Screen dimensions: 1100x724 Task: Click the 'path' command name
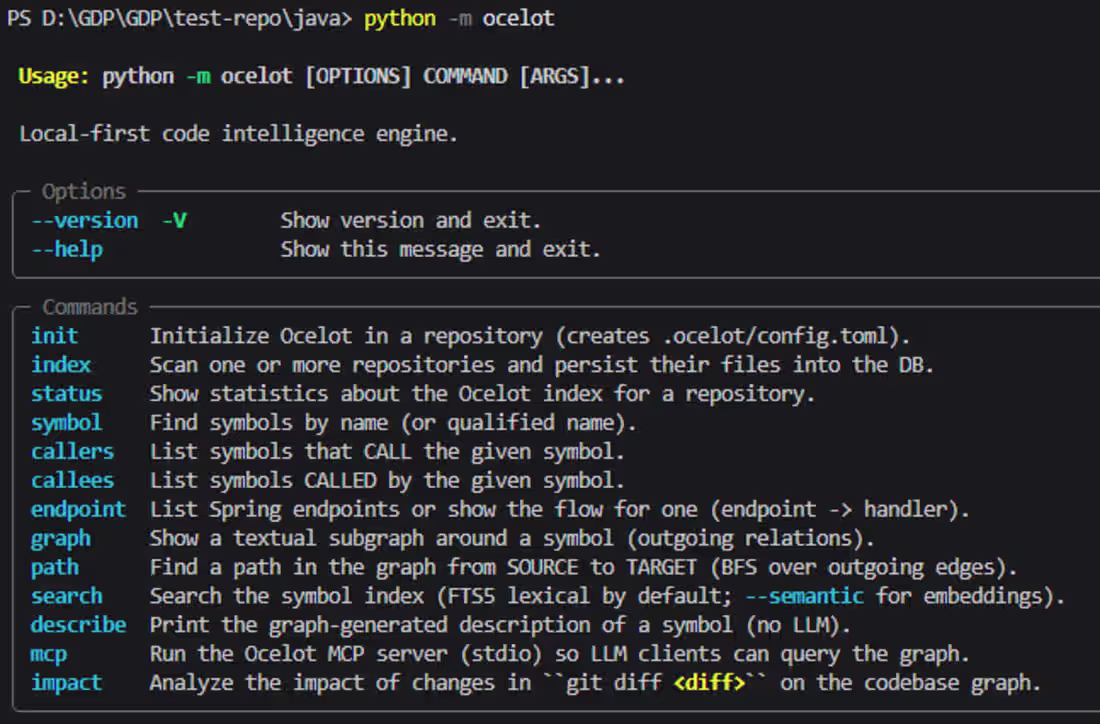point(55,568)
